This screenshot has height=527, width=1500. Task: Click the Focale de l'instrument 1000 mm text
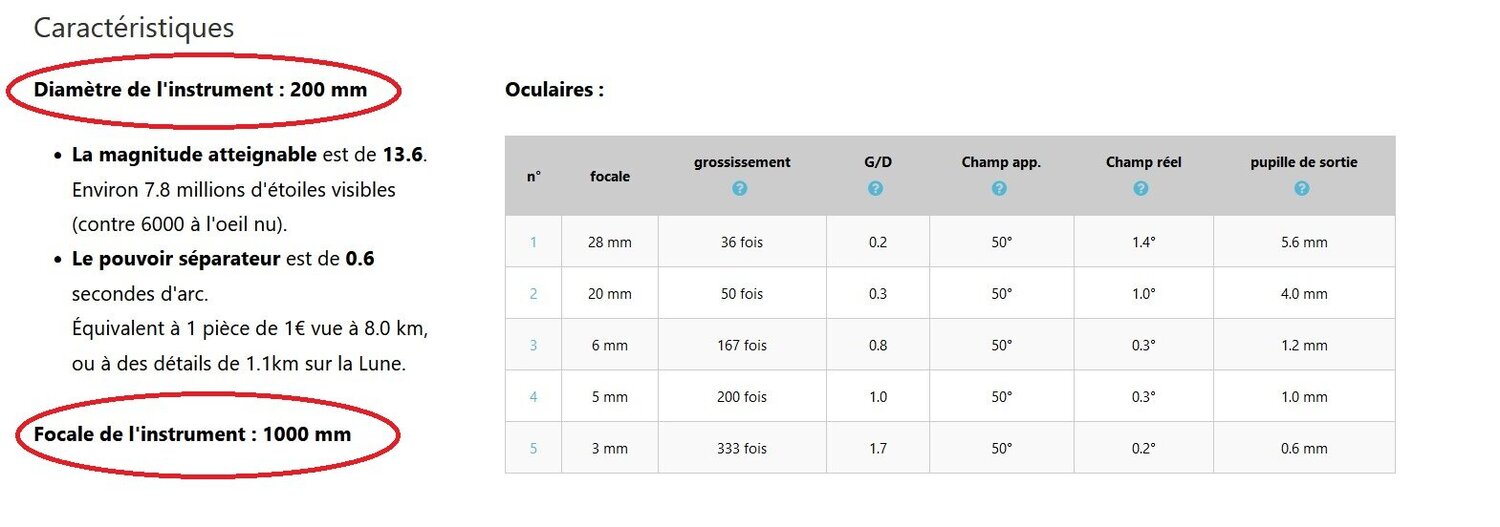click(x=192, y=434)
